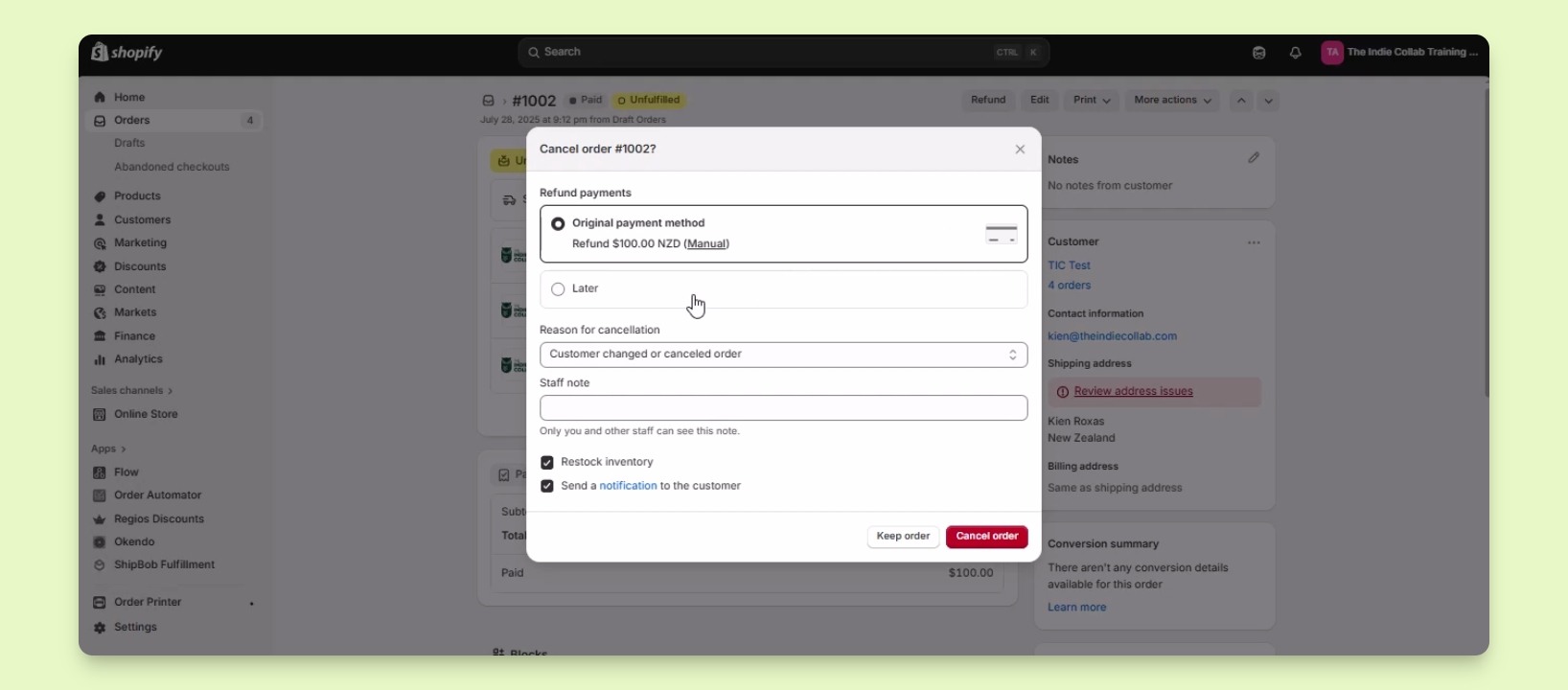The image size is (1568, 690).
Task: Click the Products tag icon in the sidebar
Action: (100, 196)
